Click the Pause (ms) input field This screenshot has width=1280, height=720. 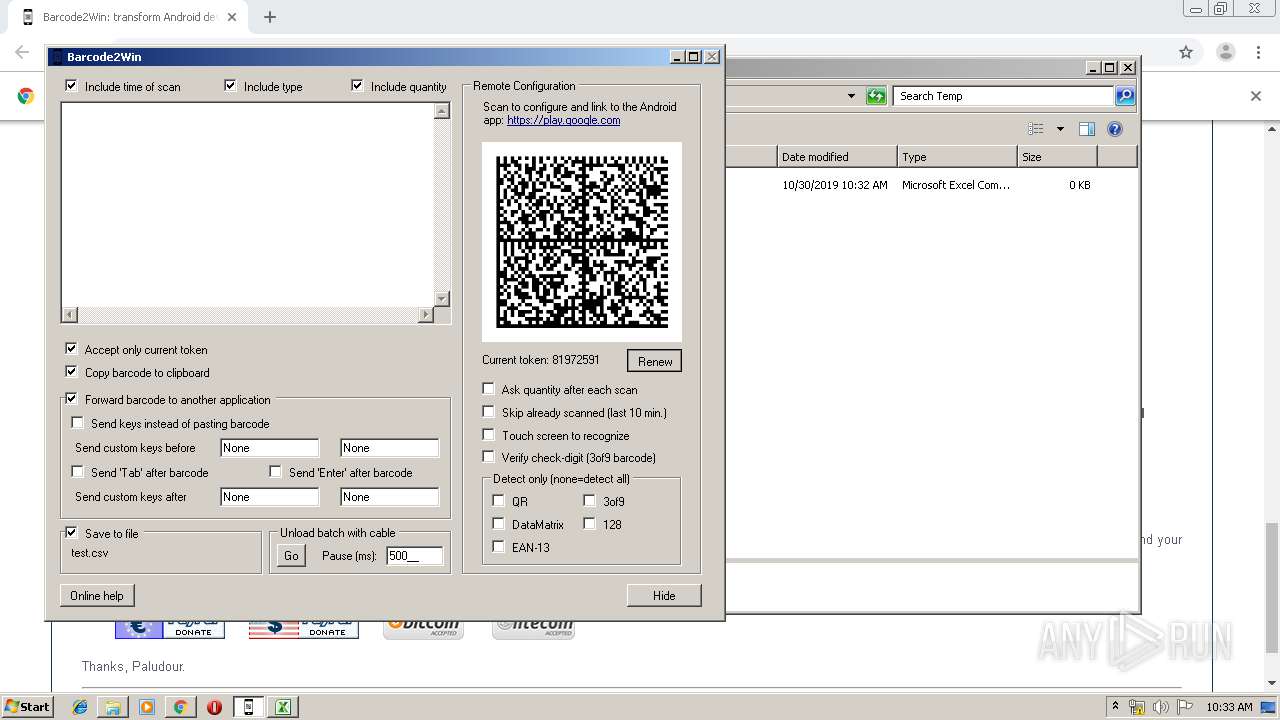(x=414, y=556)
